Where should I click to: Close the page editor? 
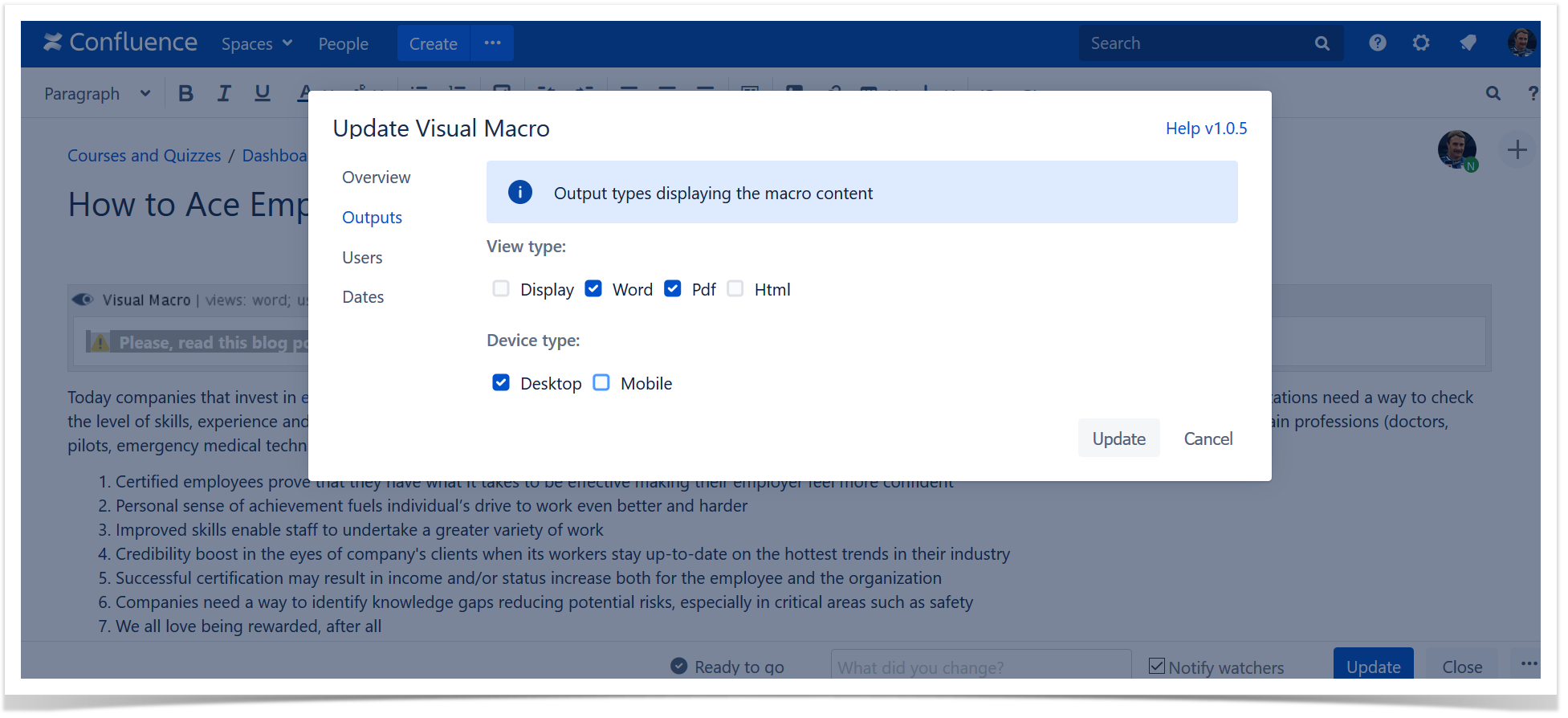pos(1462,666)
